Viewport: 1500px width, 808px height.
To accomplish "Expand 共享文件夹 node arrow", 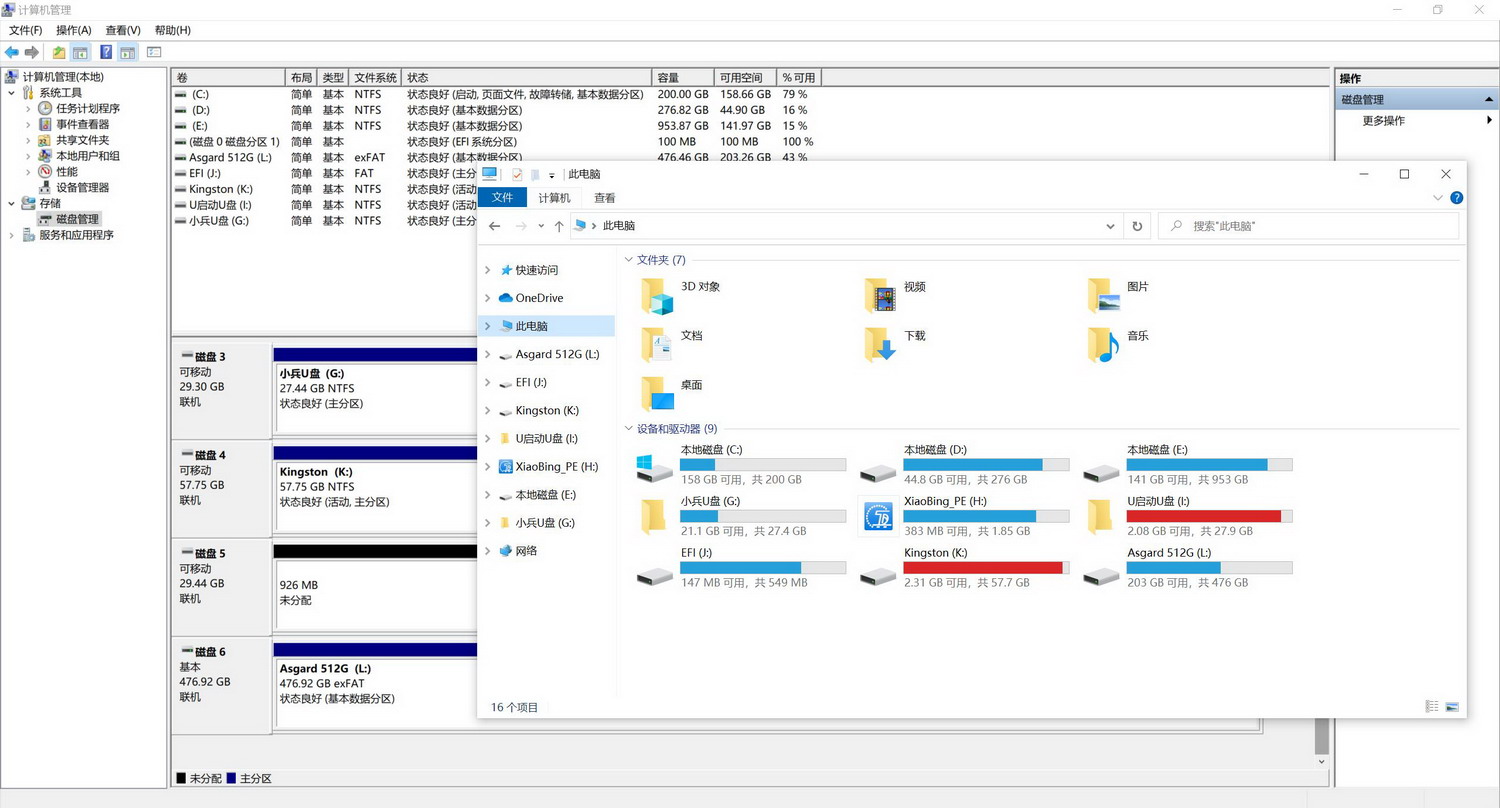I will tap(28, 140).
